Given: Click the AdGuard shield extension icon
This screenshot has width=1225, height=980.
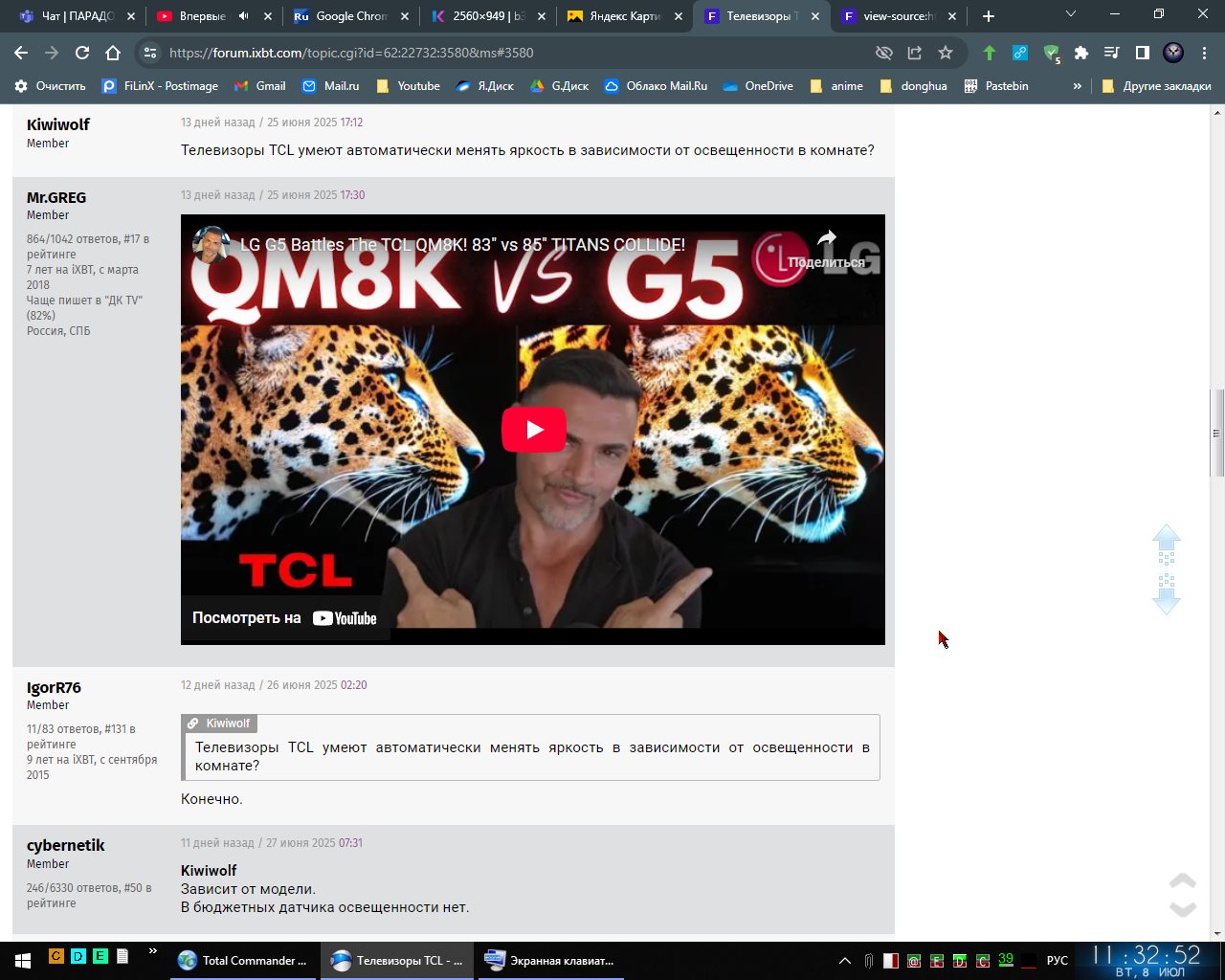Looking at the screenshot, I should 1051,53.
